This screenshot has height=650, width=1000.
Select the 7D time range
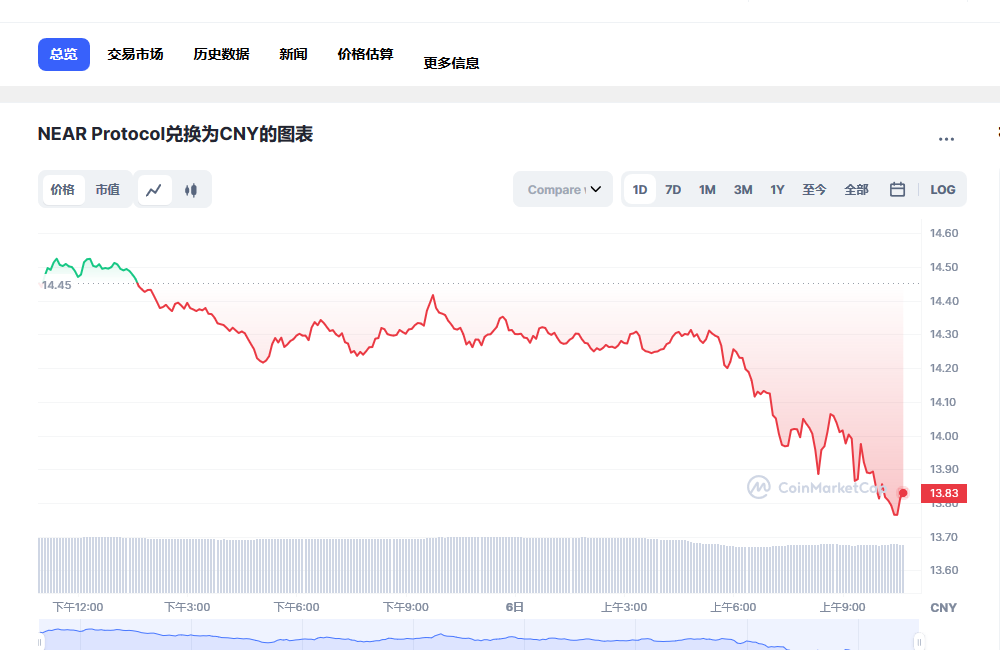(x=673, y=189)
